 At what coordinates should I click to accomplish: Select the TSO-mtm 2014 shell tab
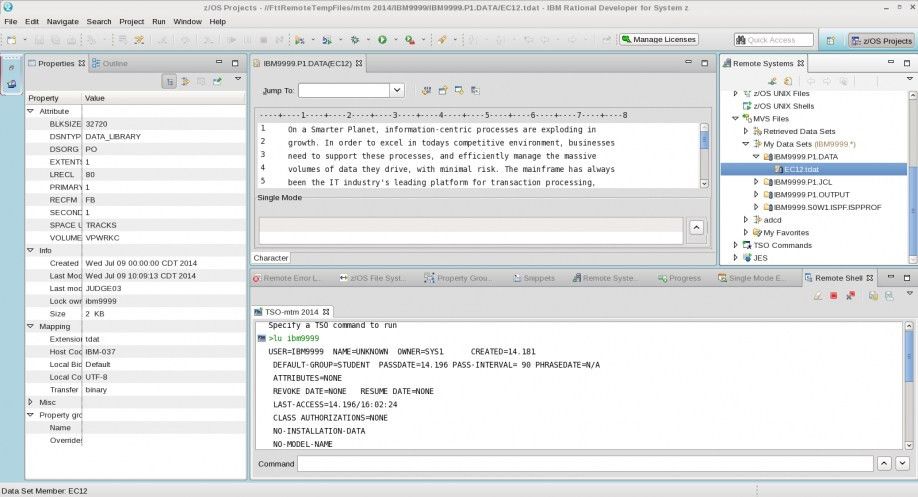pos(291,312)
